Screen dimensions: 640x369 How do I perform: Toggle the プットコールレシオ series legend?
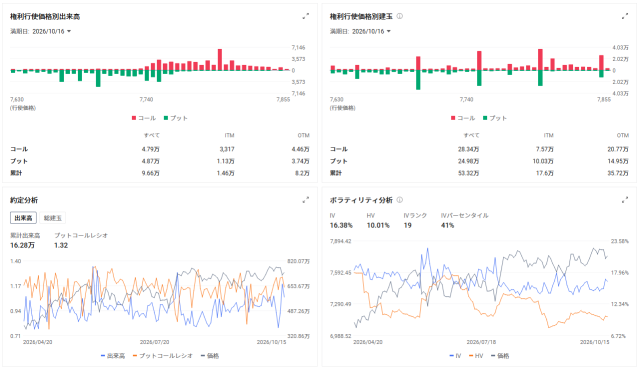(163, 356)
